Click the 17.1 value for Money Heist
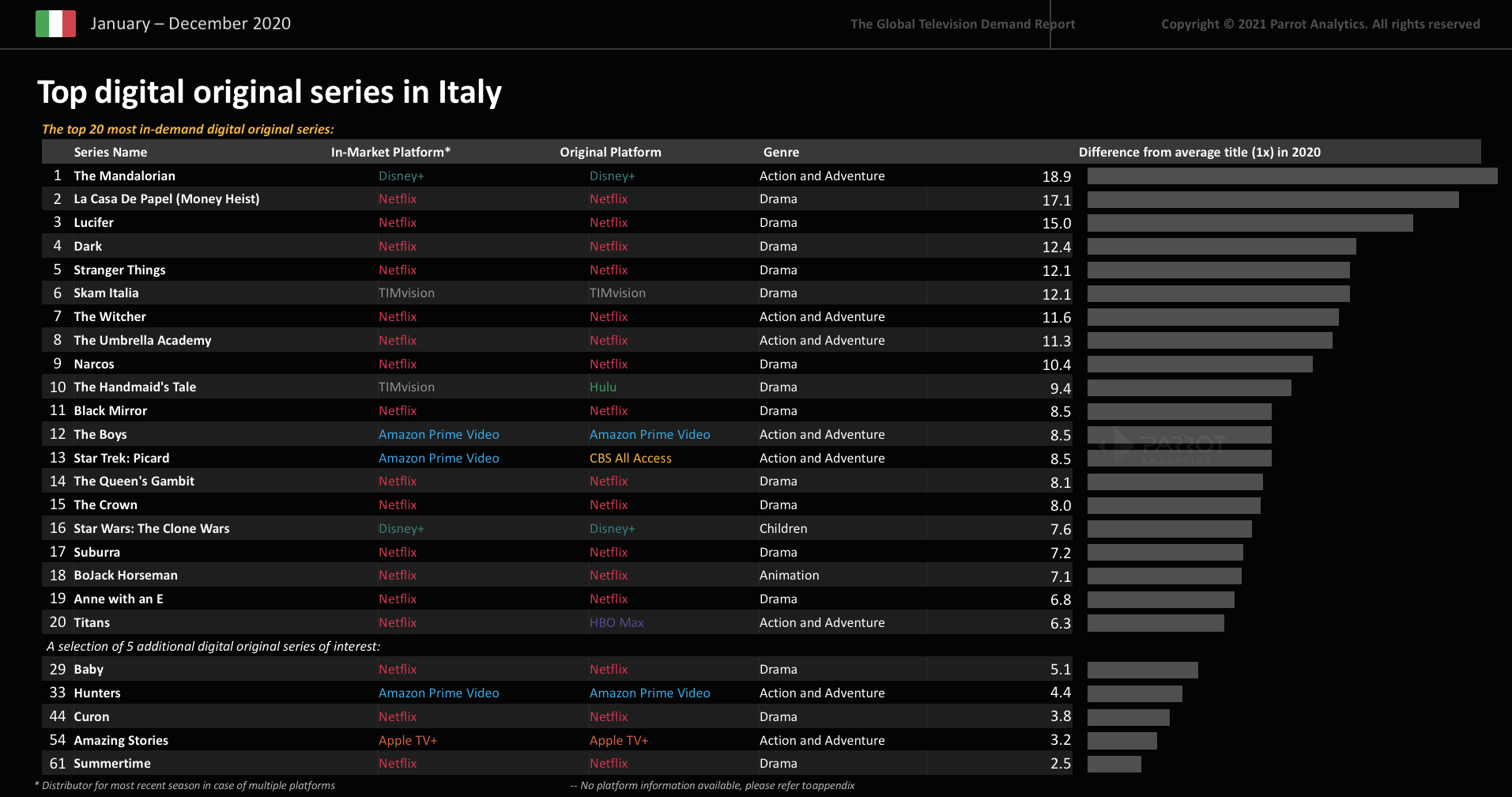The height and width of the screenshot is (797, 1512). click(x=1056, y=200)
